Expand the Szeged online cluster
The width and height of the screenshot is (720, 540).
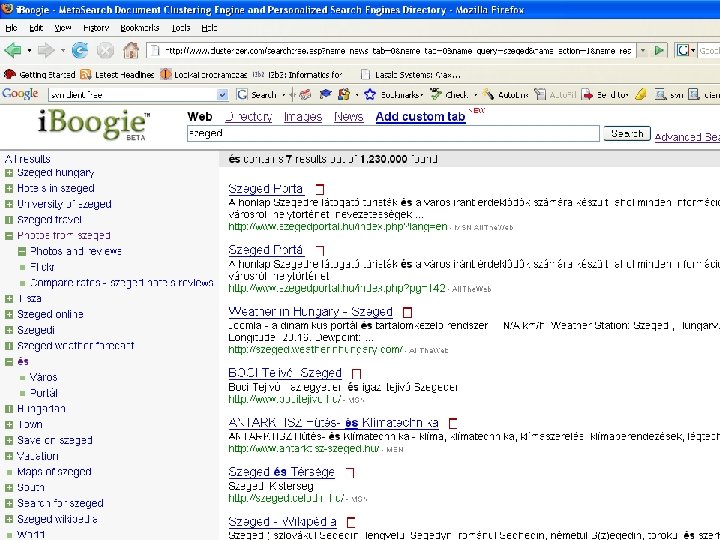coord(9,314)
